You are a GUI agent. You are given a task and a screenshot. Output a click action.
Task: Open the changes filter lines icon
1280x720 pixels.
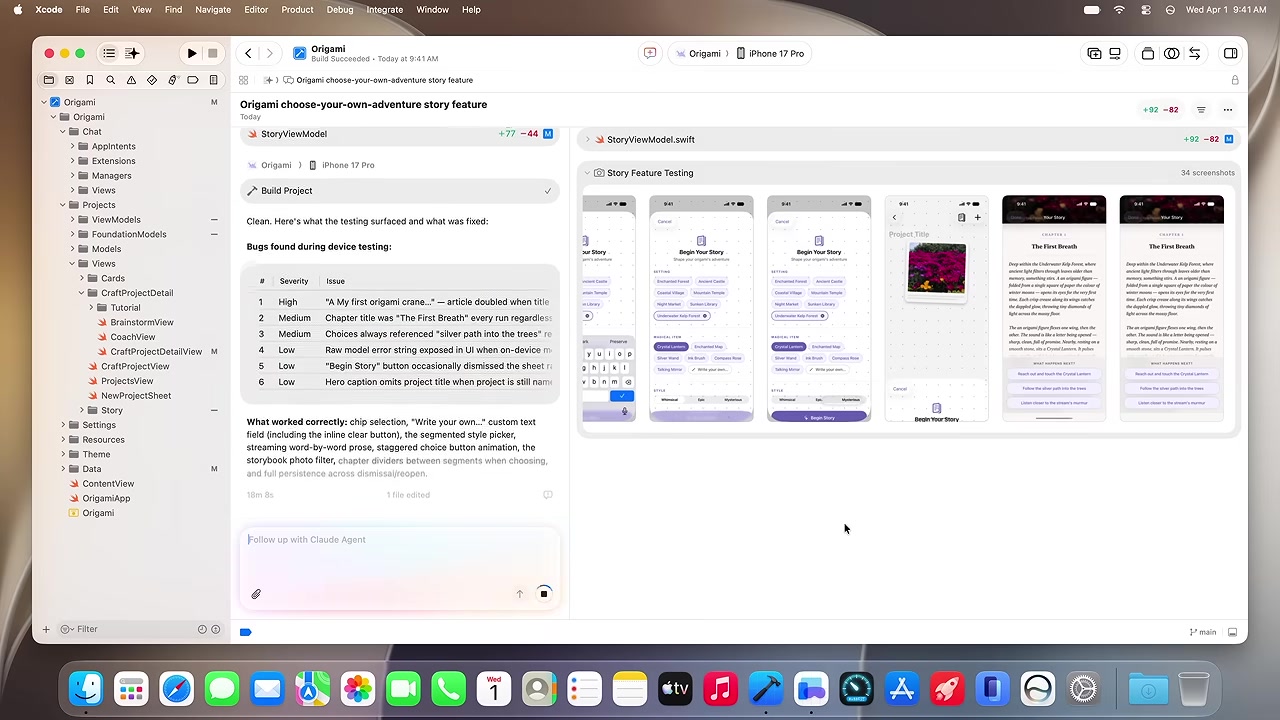pyautogui.click(x=1201, y=110)
